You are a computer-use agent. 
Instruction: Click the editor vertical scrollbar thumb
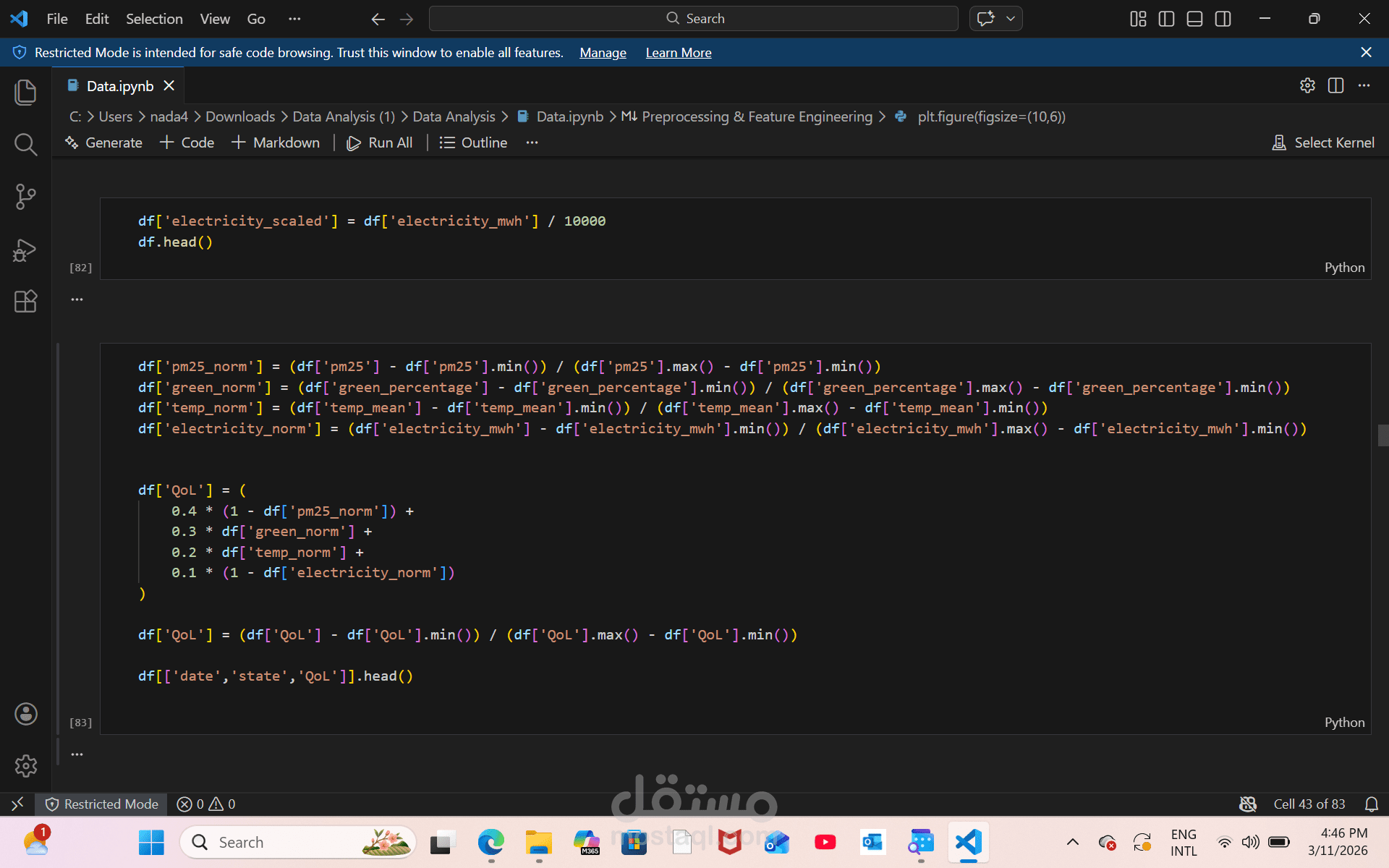click(x=1382, y=435)
